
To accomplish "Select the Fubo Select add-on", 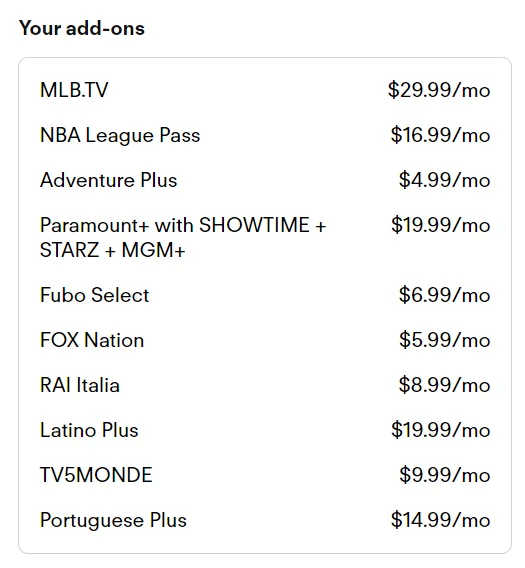I will [x=95, y=295].
